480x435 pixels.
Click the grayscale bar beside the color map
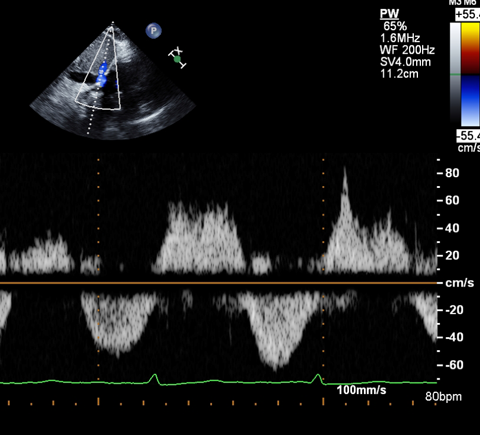(x=455, y=74)
